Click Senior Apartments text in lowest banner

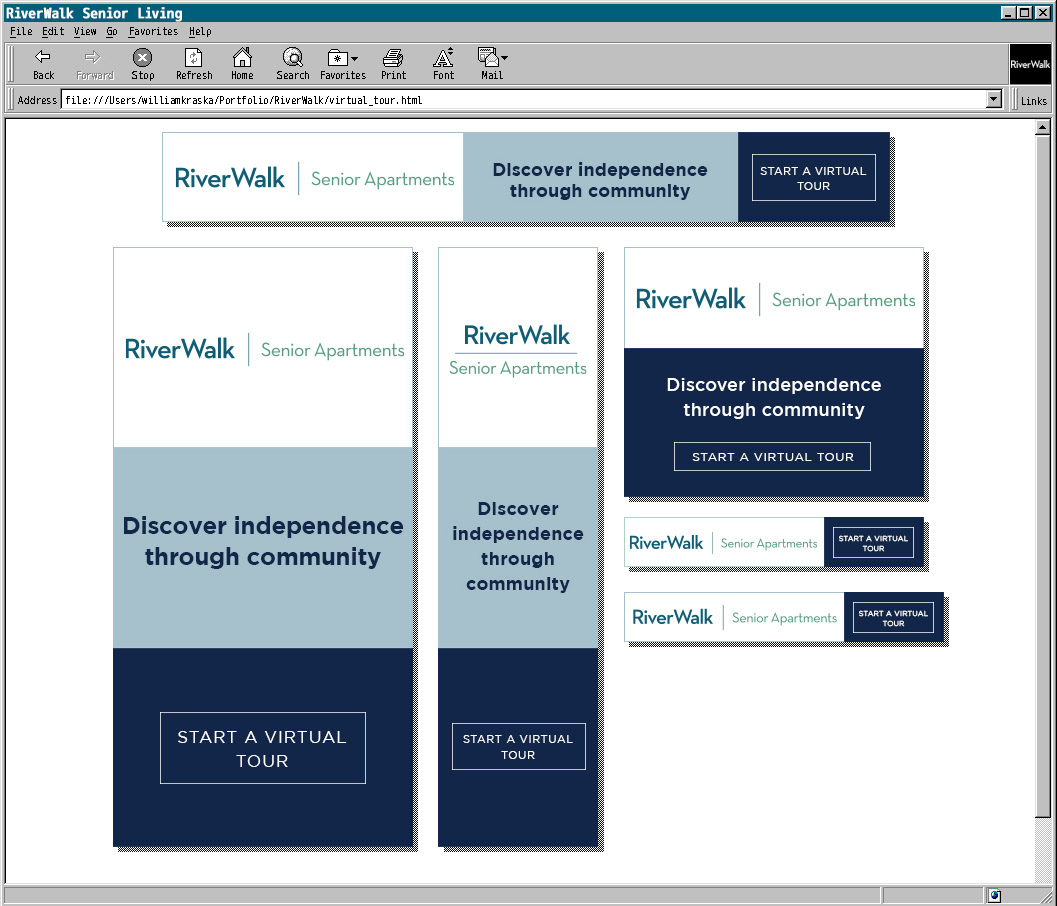pos(785,617)
